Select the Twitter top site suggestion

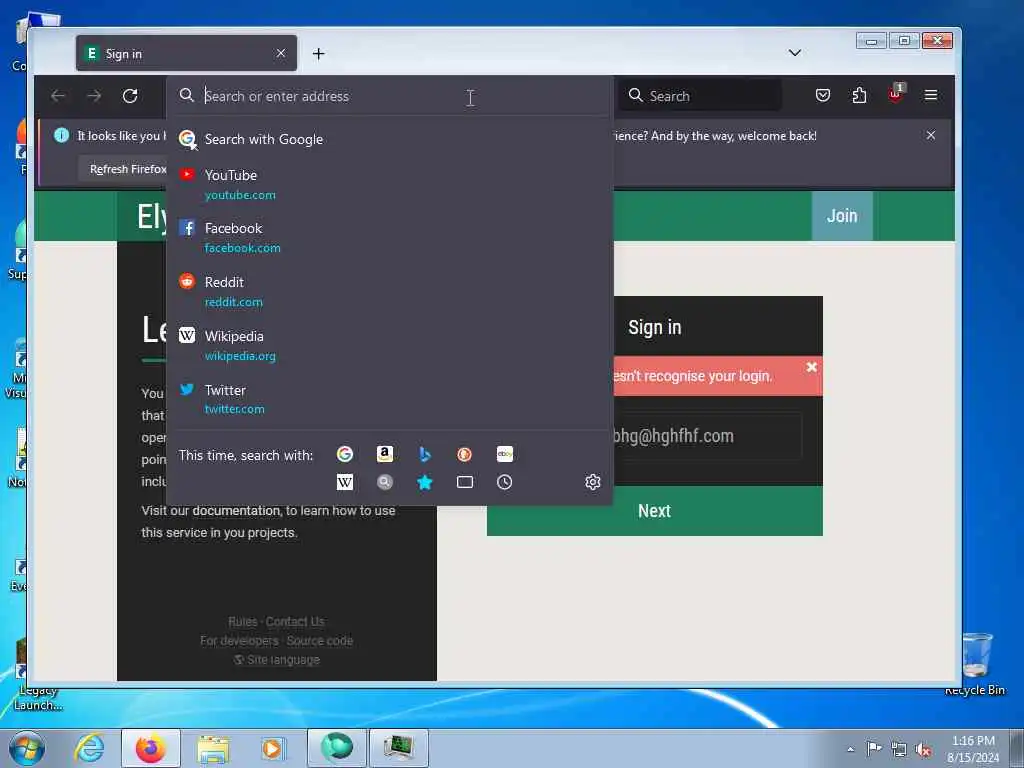point(390,399)
